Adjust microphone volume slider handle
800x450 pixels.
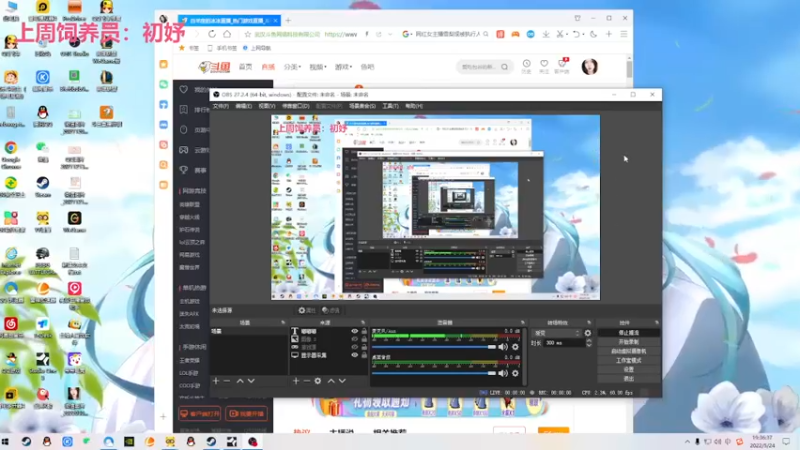pos(492,347)
